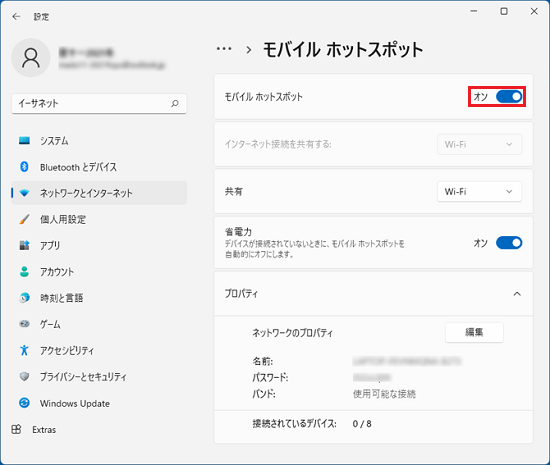550x465 pixels.
Task: Open 個人用設定 category
Action: pyautogui.click(x=99, y=219)
